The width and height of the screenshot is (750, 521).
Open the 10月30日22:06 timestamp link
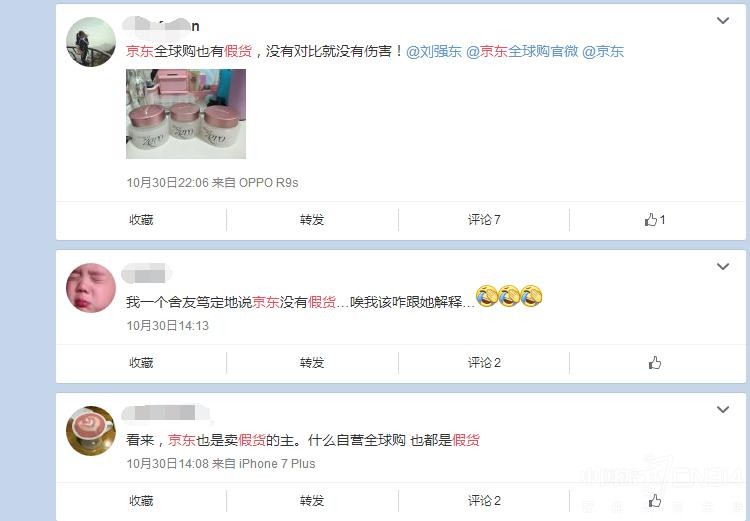click(167, 182)
